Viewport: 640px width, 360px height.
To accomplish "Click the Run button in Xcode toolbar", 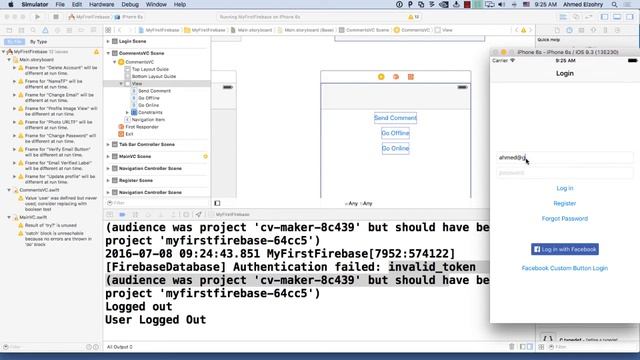I will click(38, 17).
